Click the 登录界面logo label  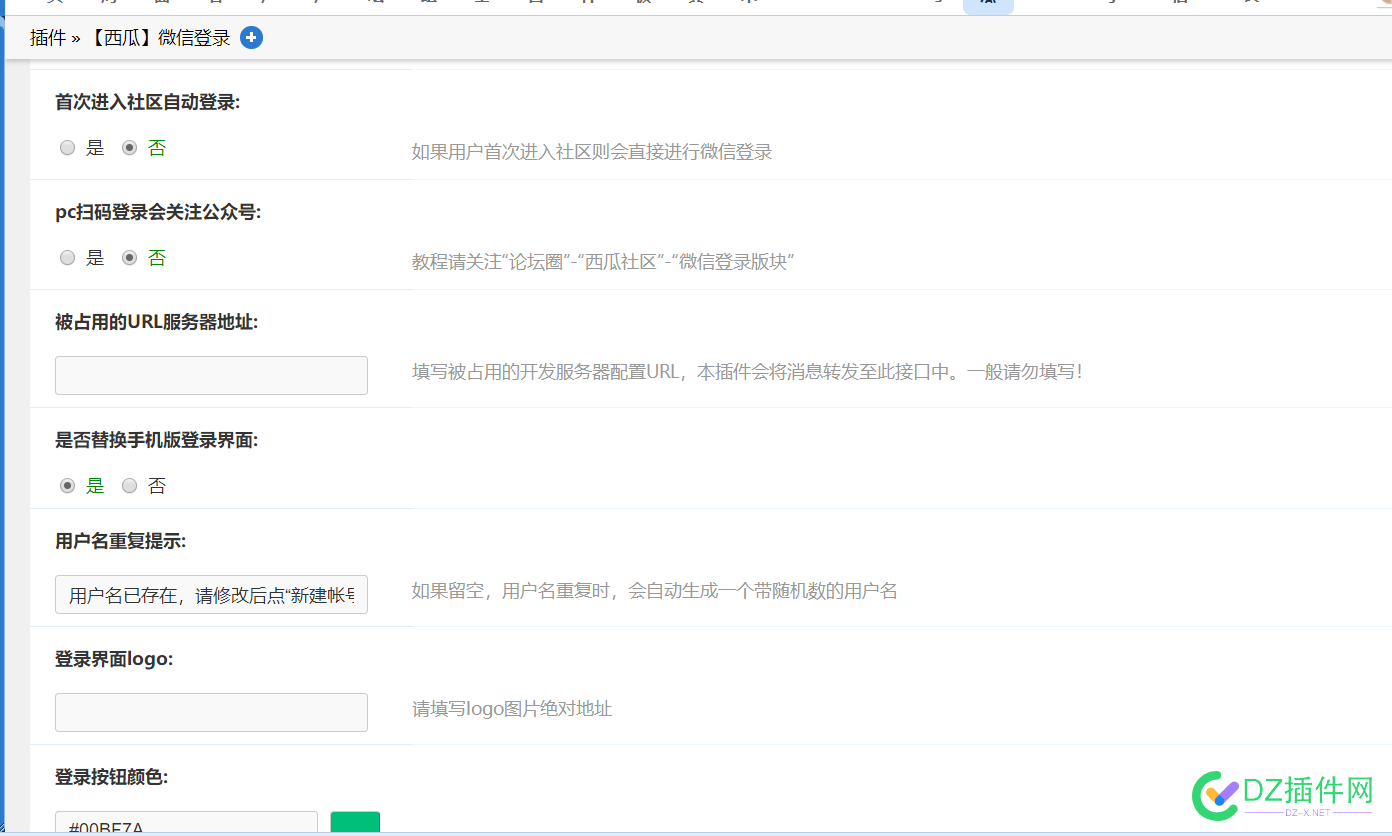[114, 659]
